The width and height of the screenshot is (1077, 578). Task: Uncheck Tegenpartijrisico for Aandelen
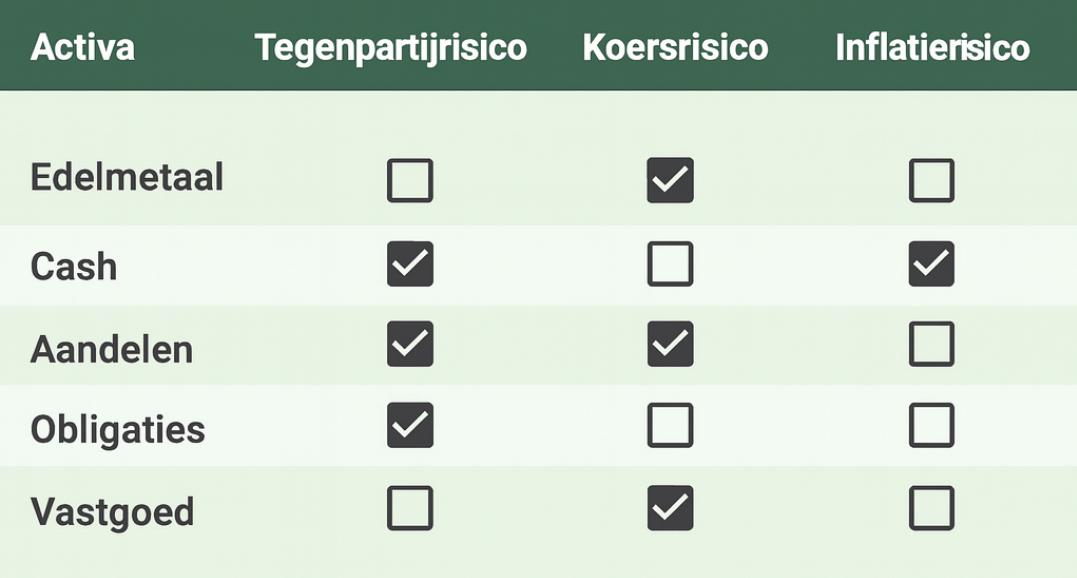410,345
